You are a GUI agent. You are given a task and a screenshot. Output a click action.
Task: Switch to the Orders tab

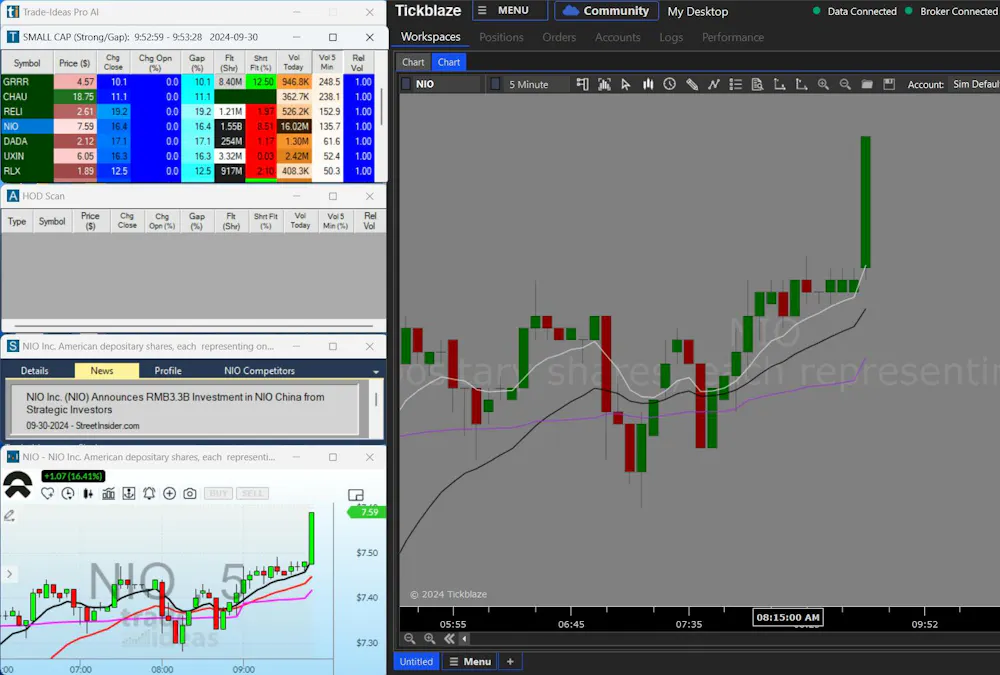[559, 37]
